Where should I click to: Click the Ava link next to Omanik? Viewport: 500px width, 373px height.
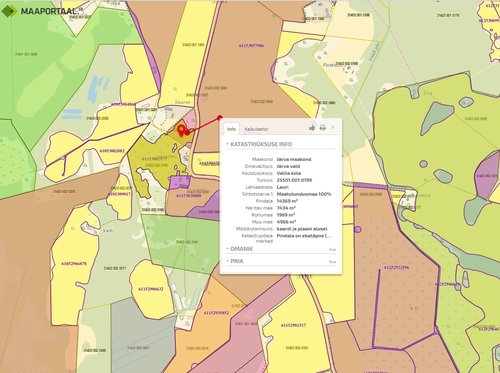[x=332, y=249]
